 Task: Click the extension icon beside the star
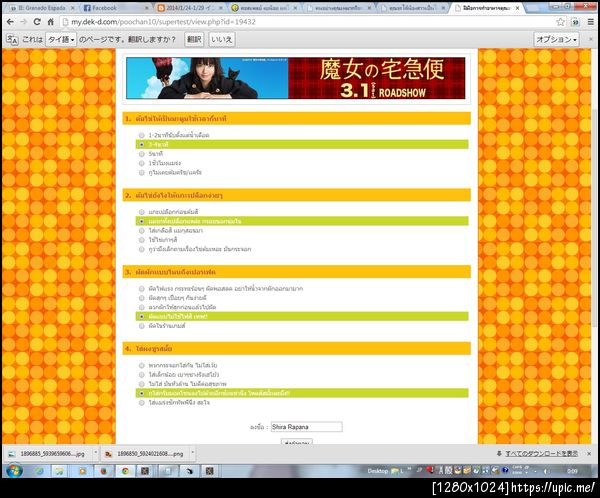coord(576,22)
